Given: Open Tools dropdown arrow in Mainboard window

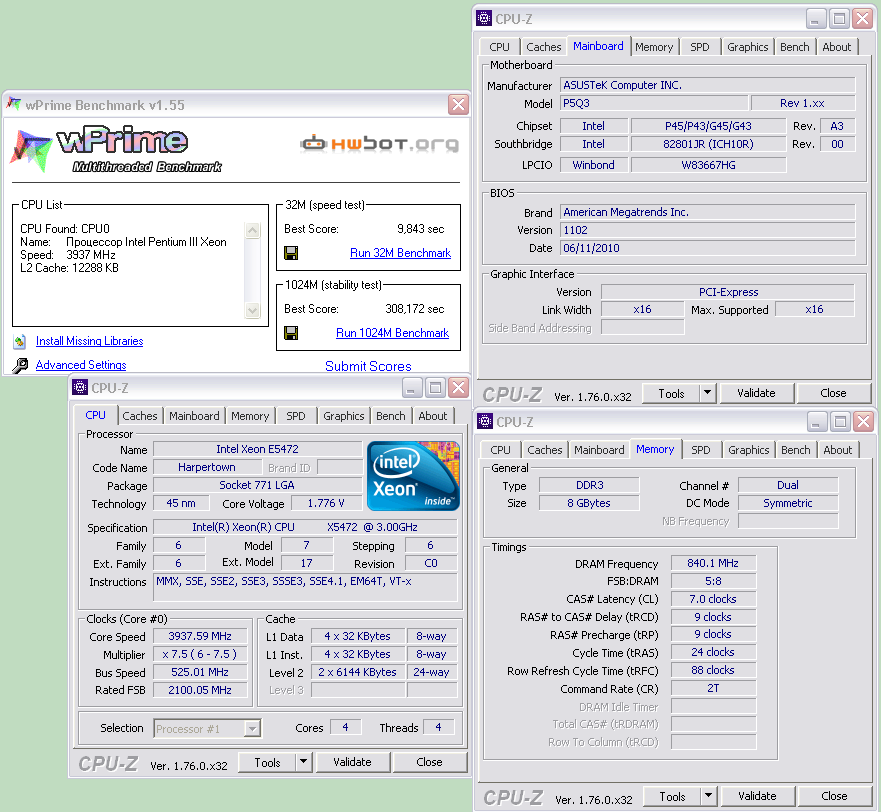Looking at the screenshot, I should pos(708,393).
